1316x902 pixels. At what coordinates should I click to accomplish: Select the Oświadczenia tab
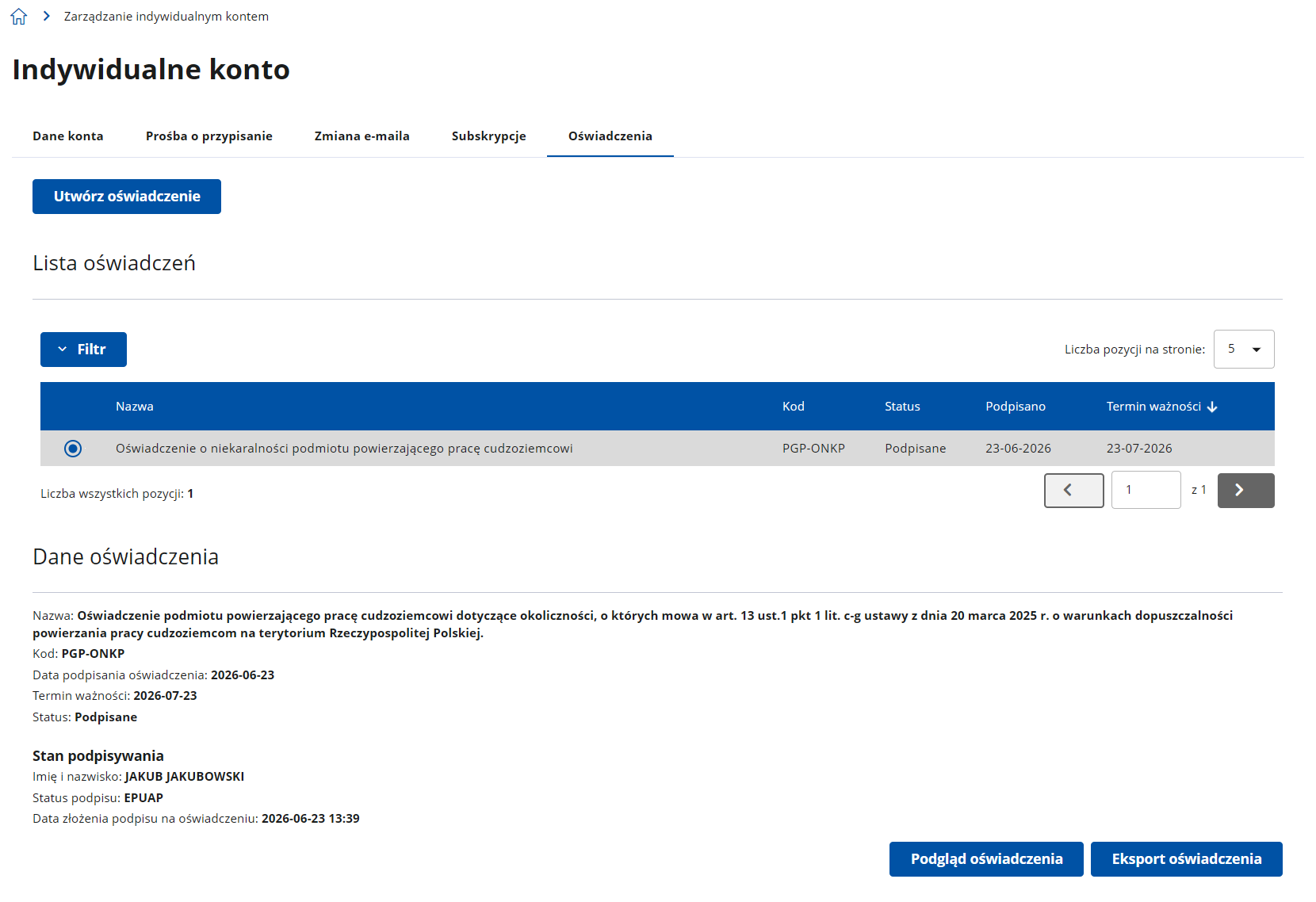(610, 136)
